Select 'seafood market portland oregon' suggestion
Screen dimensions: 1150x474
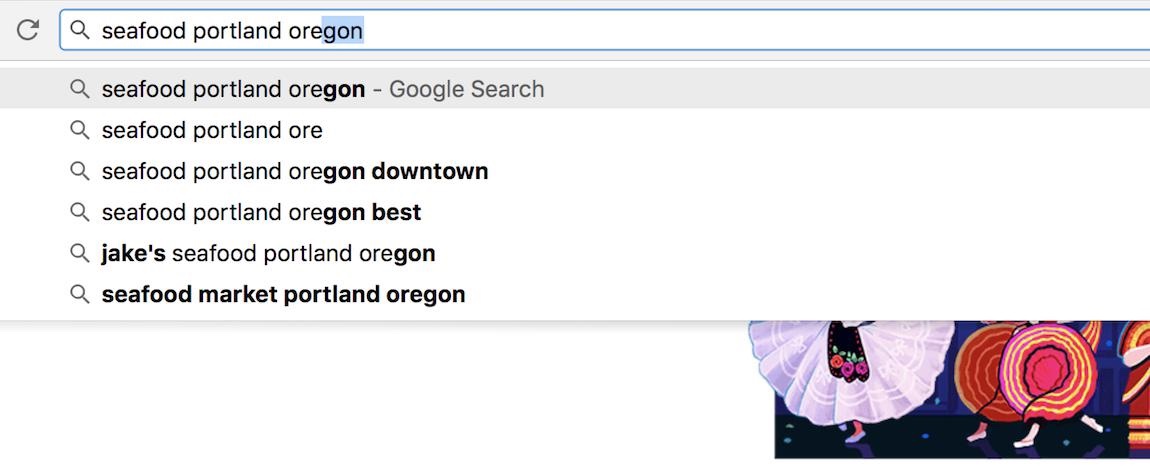click(283, 294)
